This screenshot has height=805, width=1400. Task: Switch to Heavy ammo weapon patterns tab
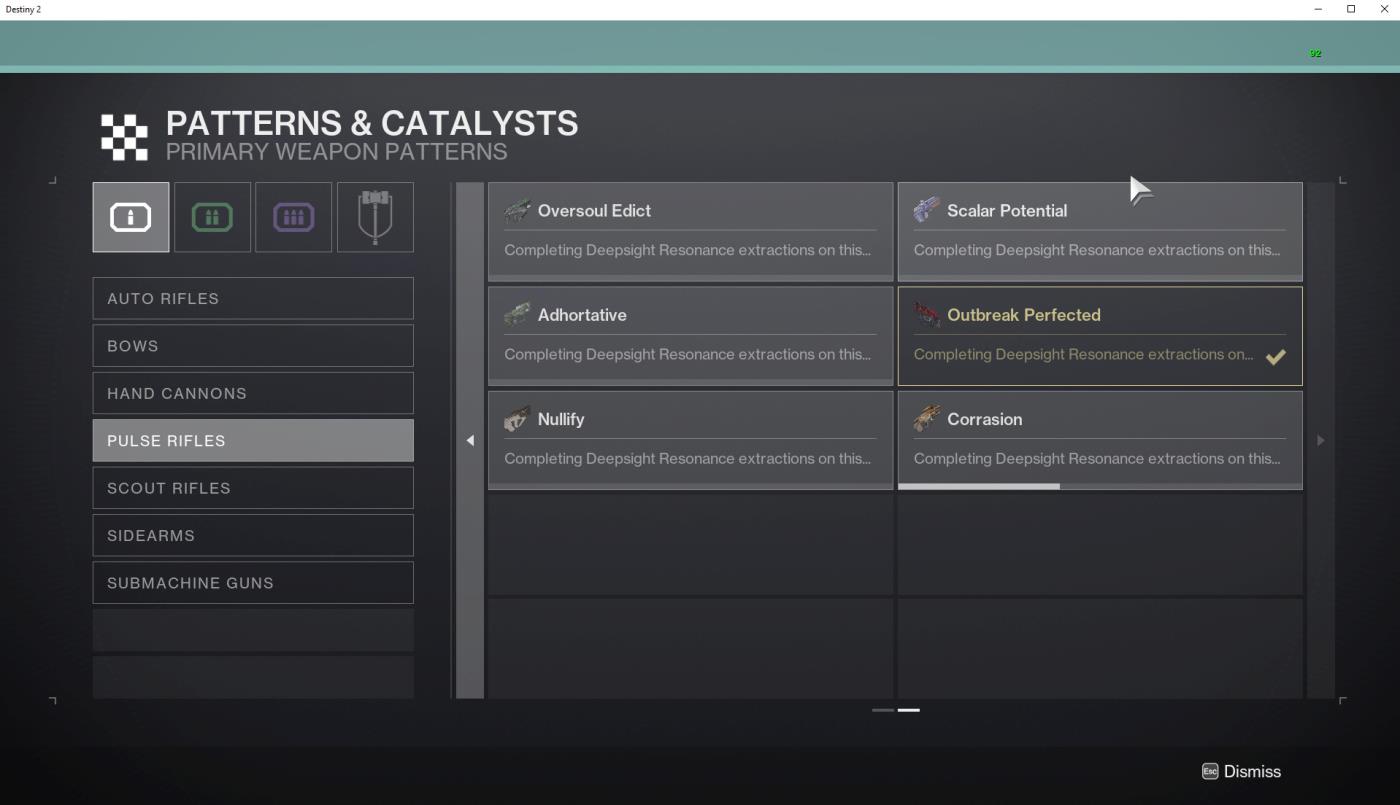click(x=294, y=217)
